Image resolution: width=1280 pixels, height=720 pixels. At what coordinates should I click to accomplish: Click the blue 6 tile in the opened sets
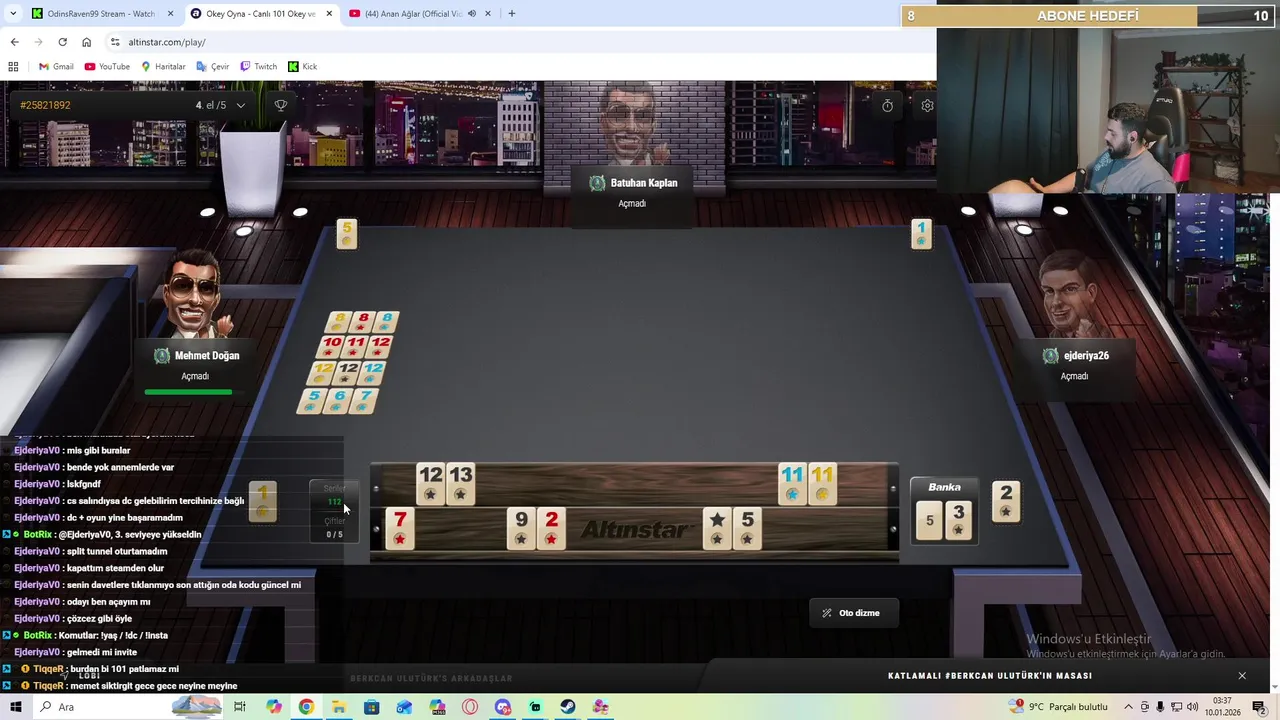tap(339, 401)
